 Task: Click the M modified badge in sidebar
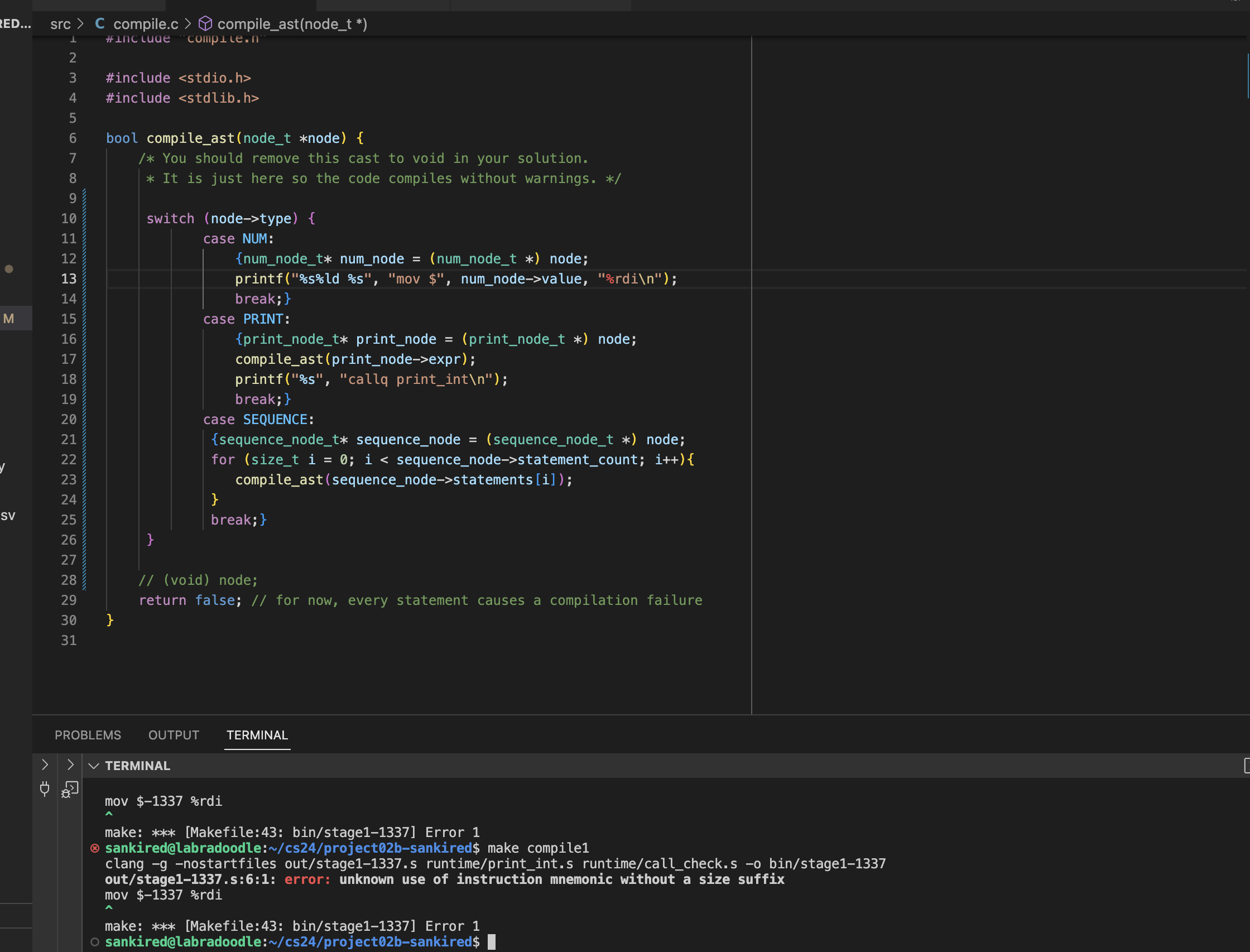8,319
